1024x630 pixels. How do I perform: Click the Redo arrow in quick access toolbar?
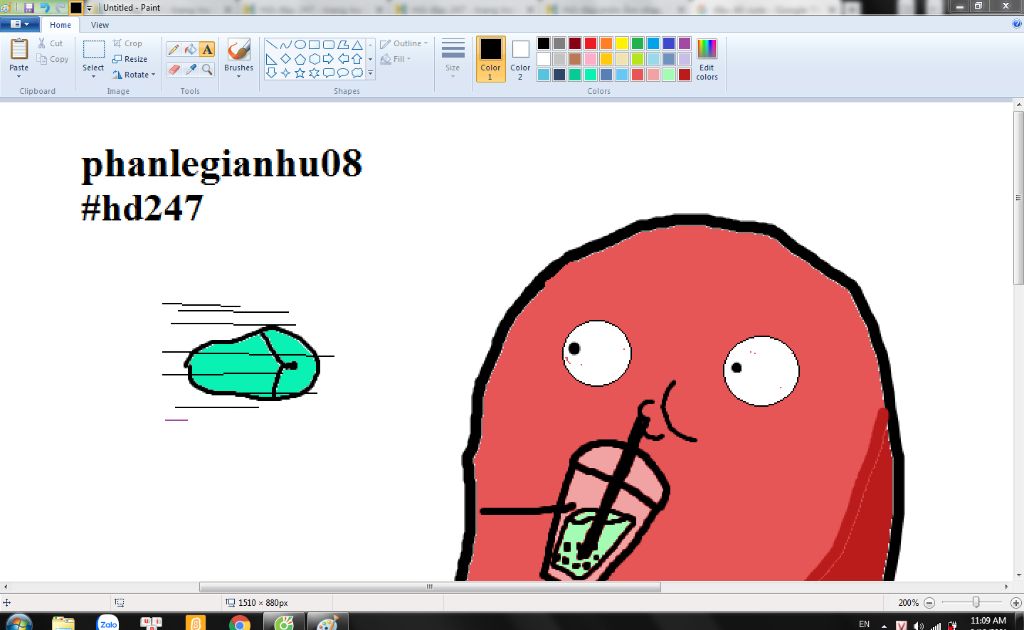(x=60, y=8)
